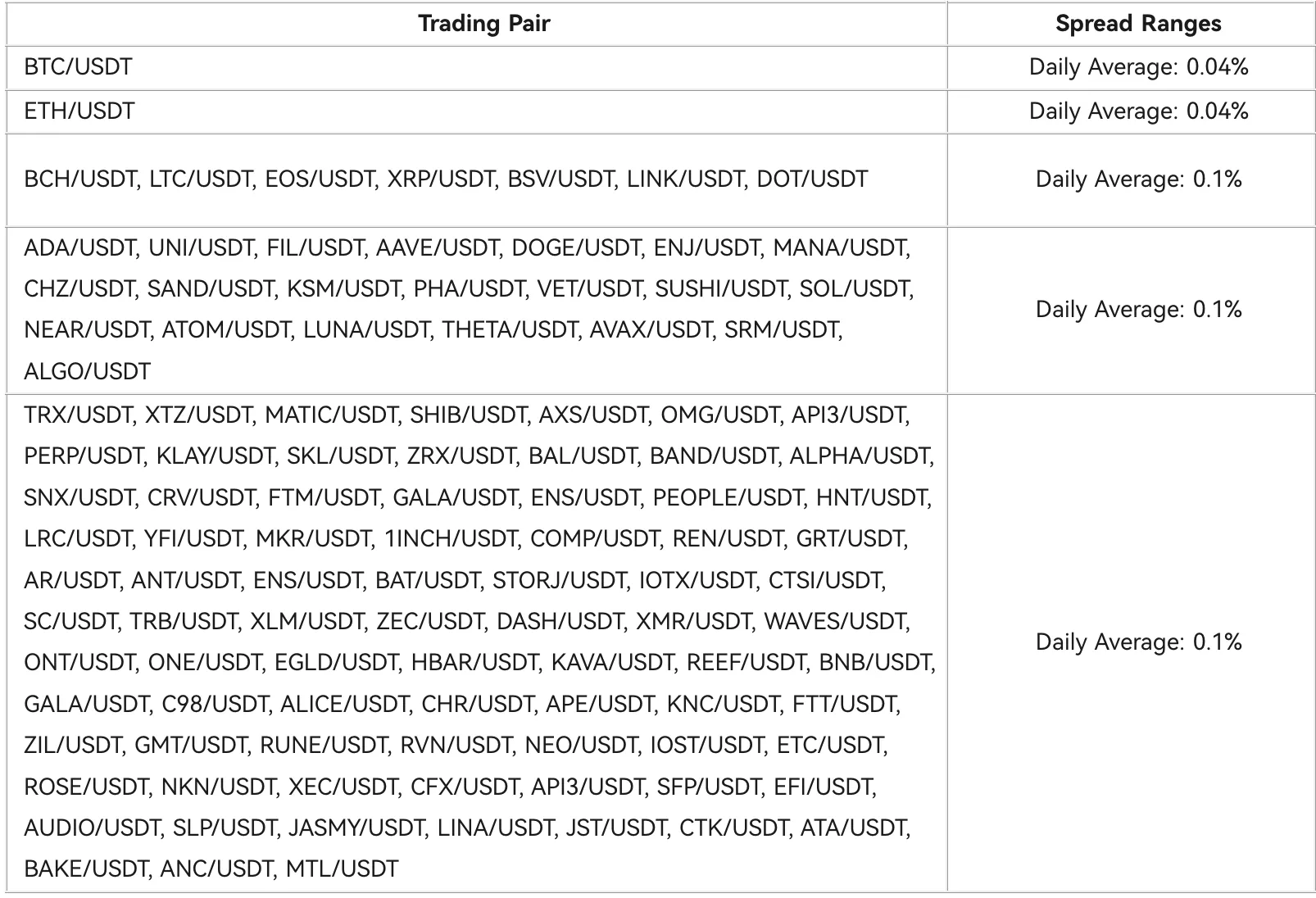This screenshot has width=1316, height=898.
Task: Click Daily Average 0.04% for ETH/USDT
Action: [1138, 111]
